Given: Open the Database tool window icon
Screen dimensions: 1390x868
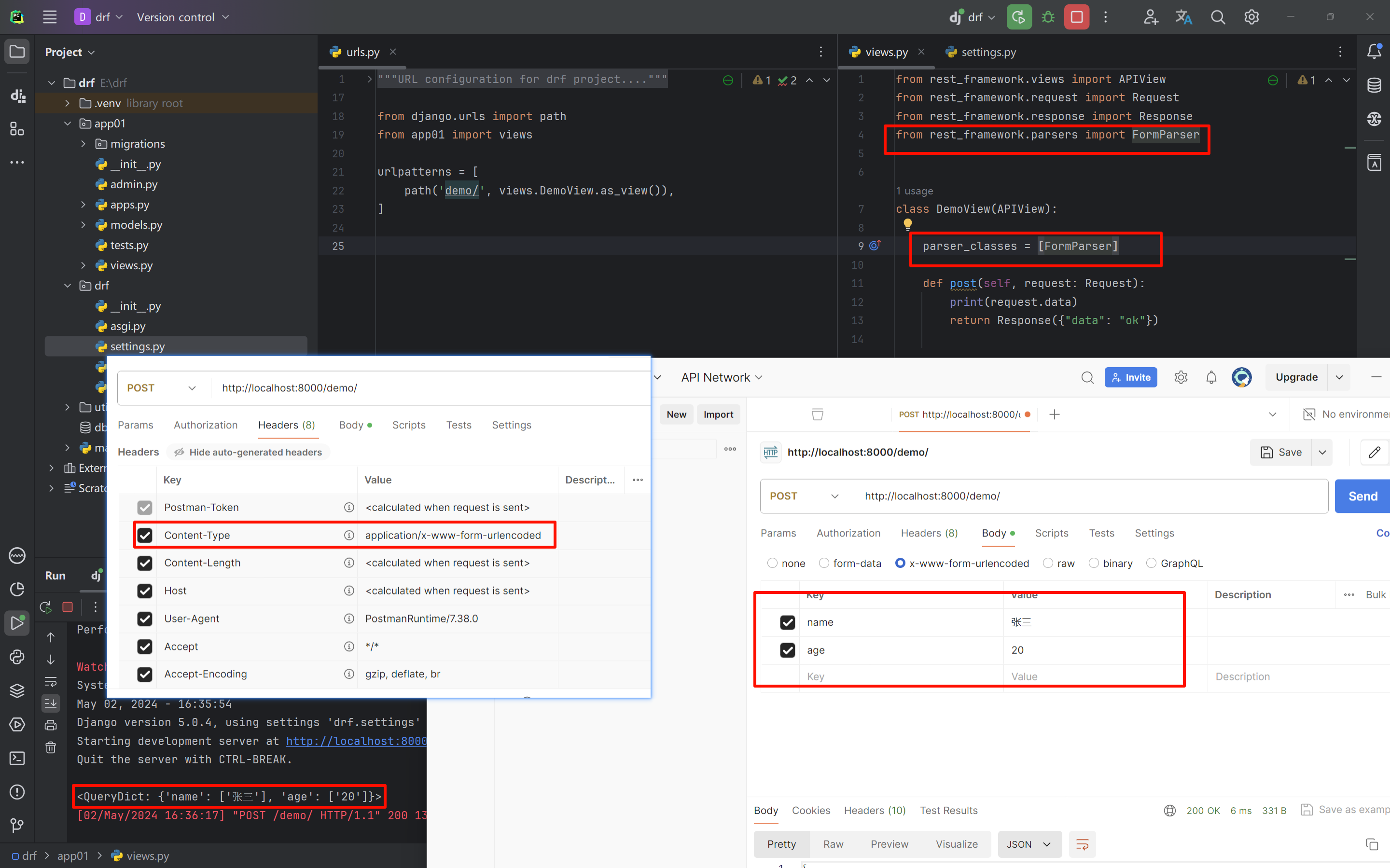Looking at the screenshot, I should 1374,85.
